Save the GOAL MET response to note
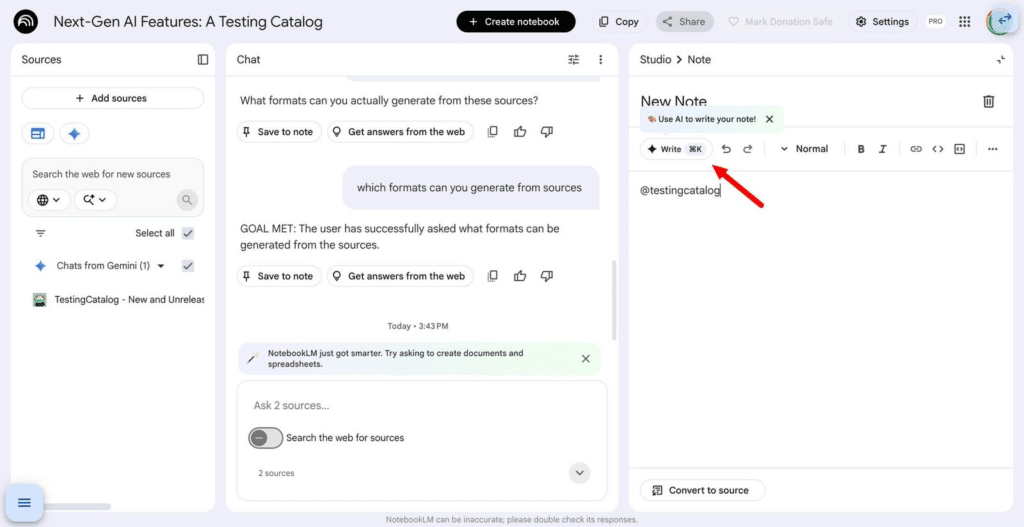 [x=279, y=276]
